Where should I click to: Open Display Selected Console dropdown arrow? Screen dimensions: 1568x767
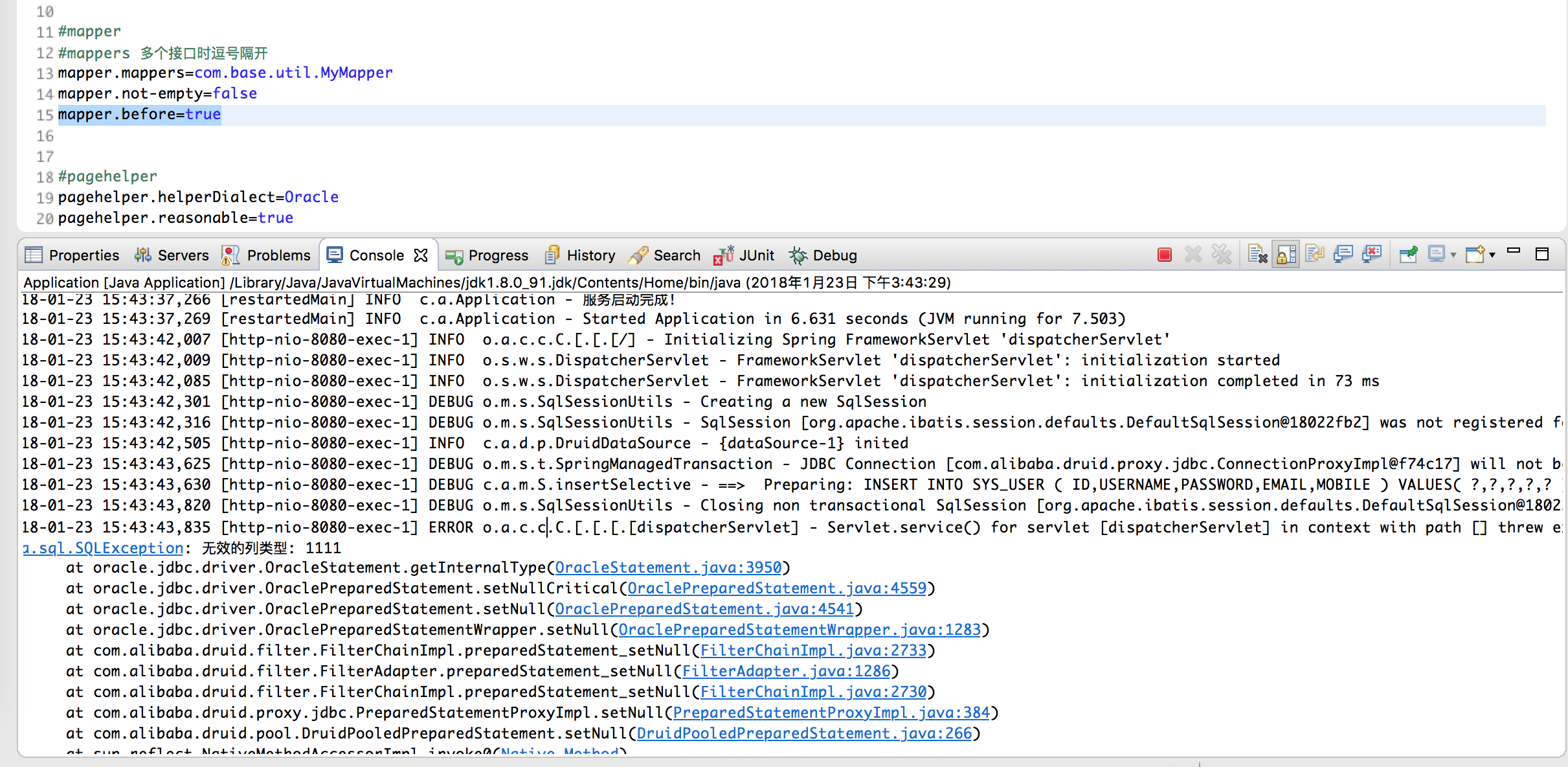pyautogui.click(x=1453, y=255)
